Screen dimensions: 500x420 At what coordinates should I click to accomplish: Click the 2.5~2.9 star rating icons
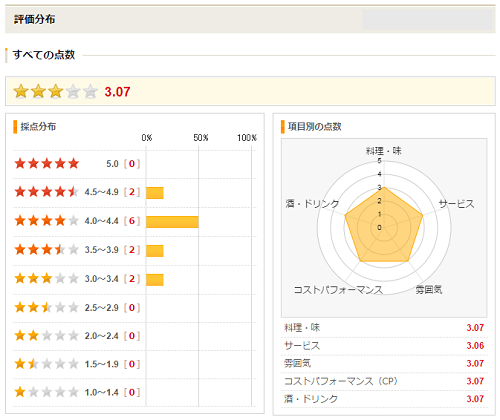click(x=47, y=307)
